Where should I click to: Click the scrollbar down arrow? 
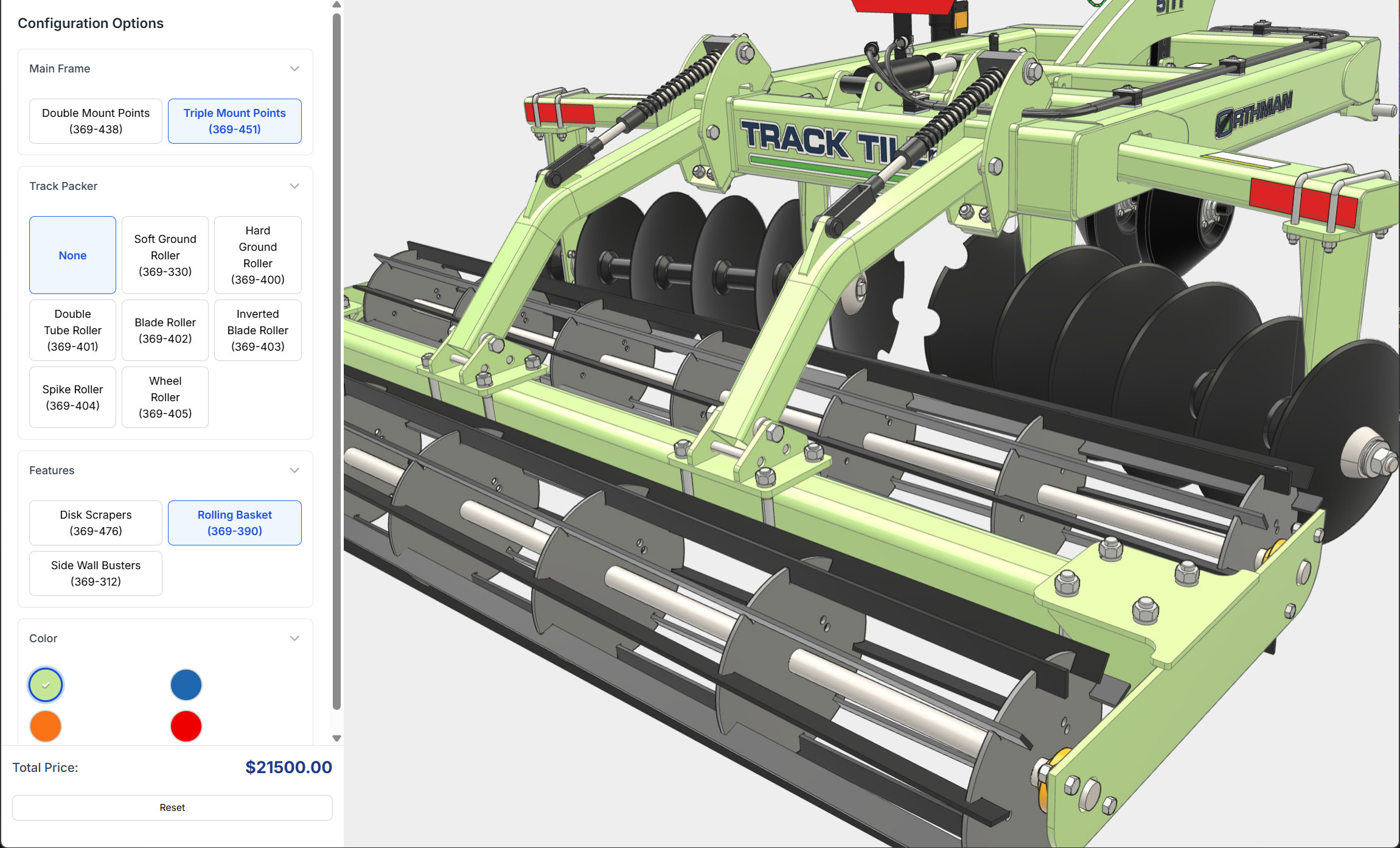point(336,738)
